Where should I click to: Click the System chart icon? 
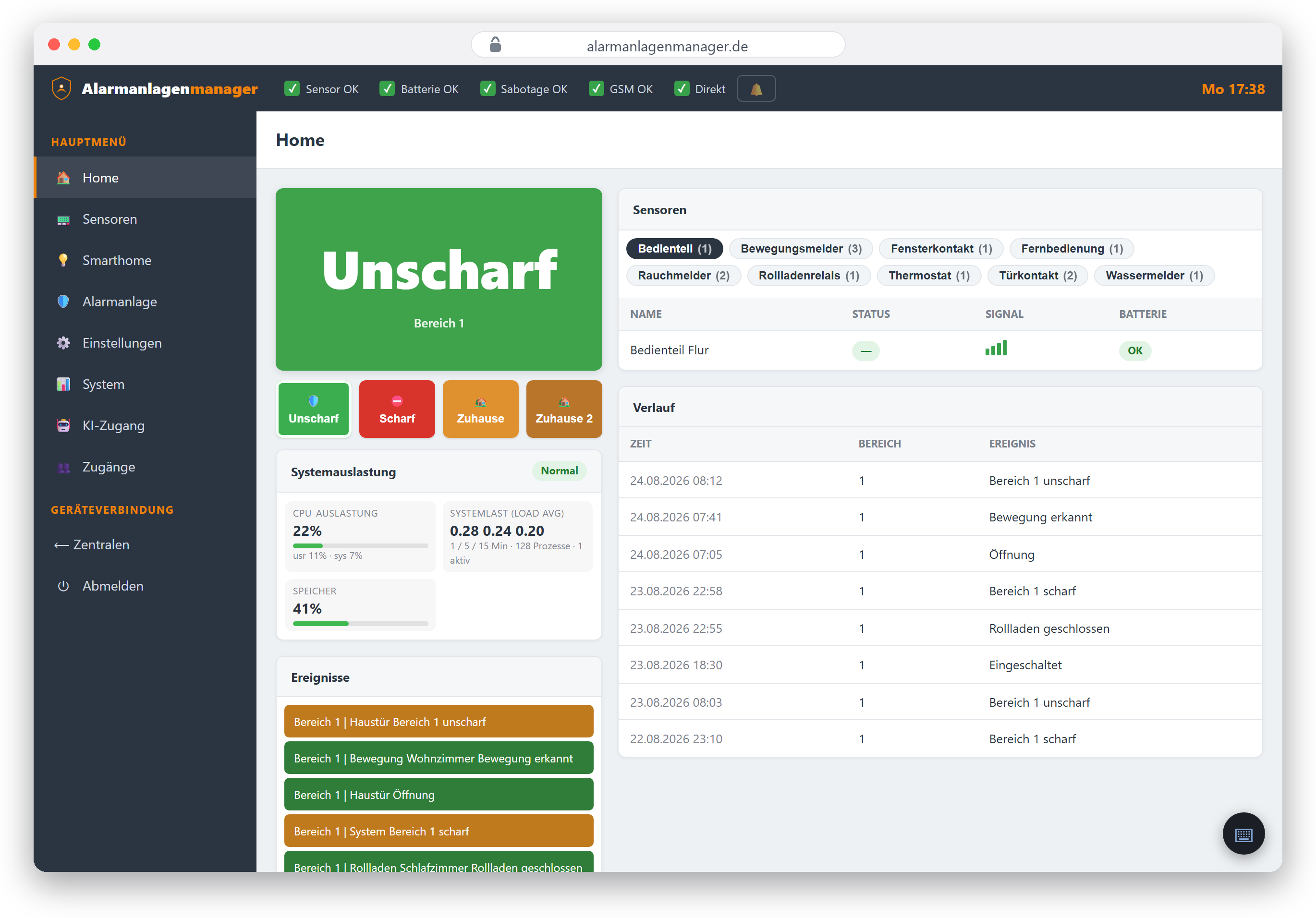(63, 384)
